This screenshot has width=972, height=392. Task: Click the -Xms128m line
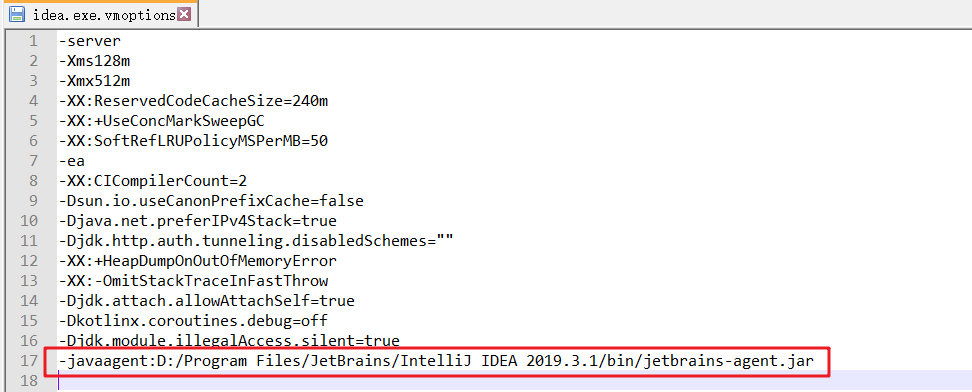click(94, 61)
